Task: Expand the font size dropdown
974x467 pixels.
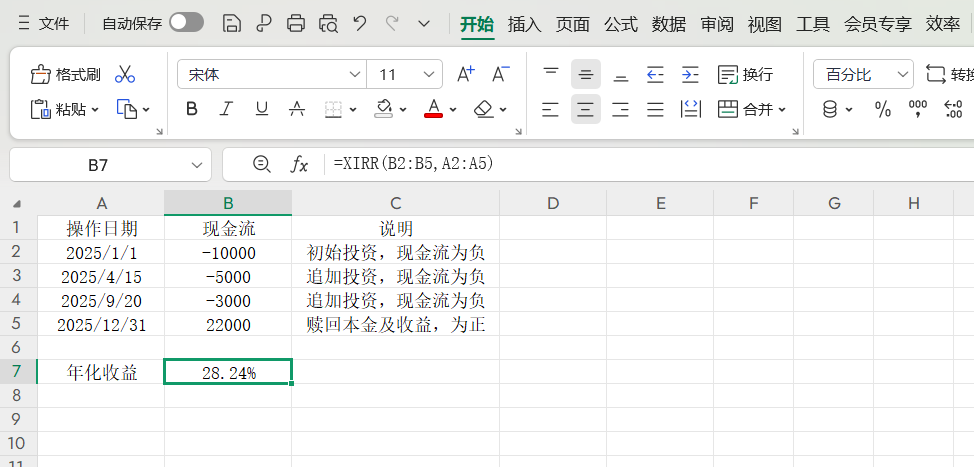Action: pyautogui.click(x=430, y=75)
